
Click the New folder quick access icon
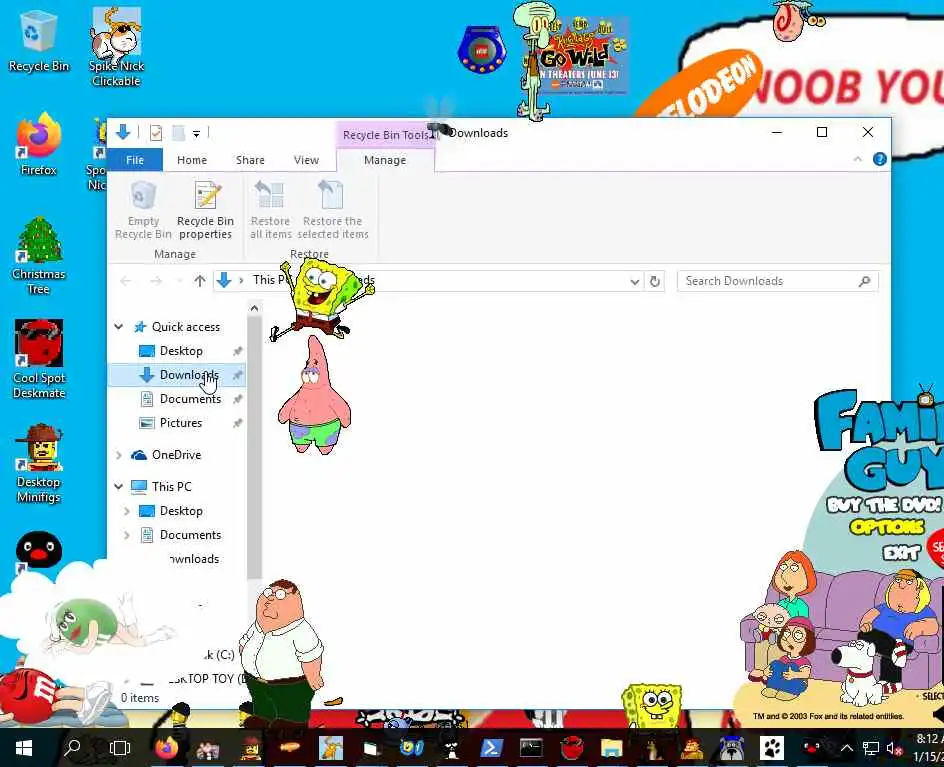click(x=178, y=132)
